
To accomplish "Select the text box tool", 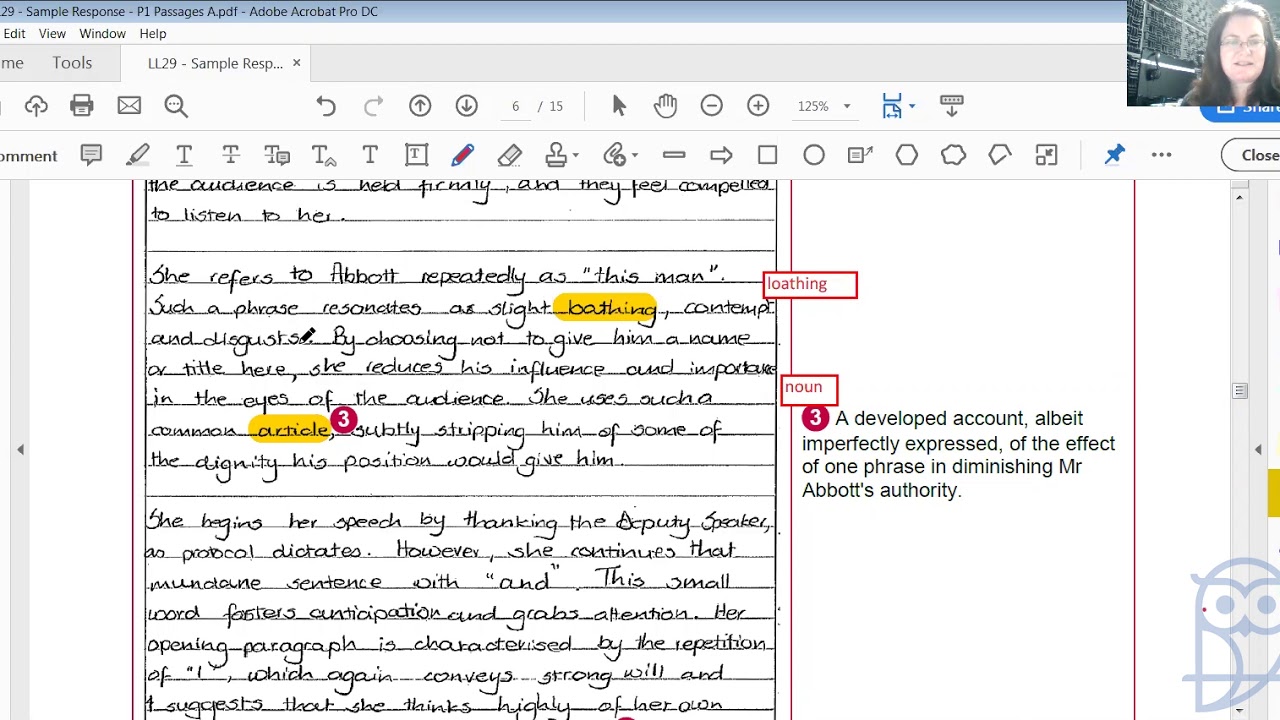I will pyautogui.click(x=416, y=155).
